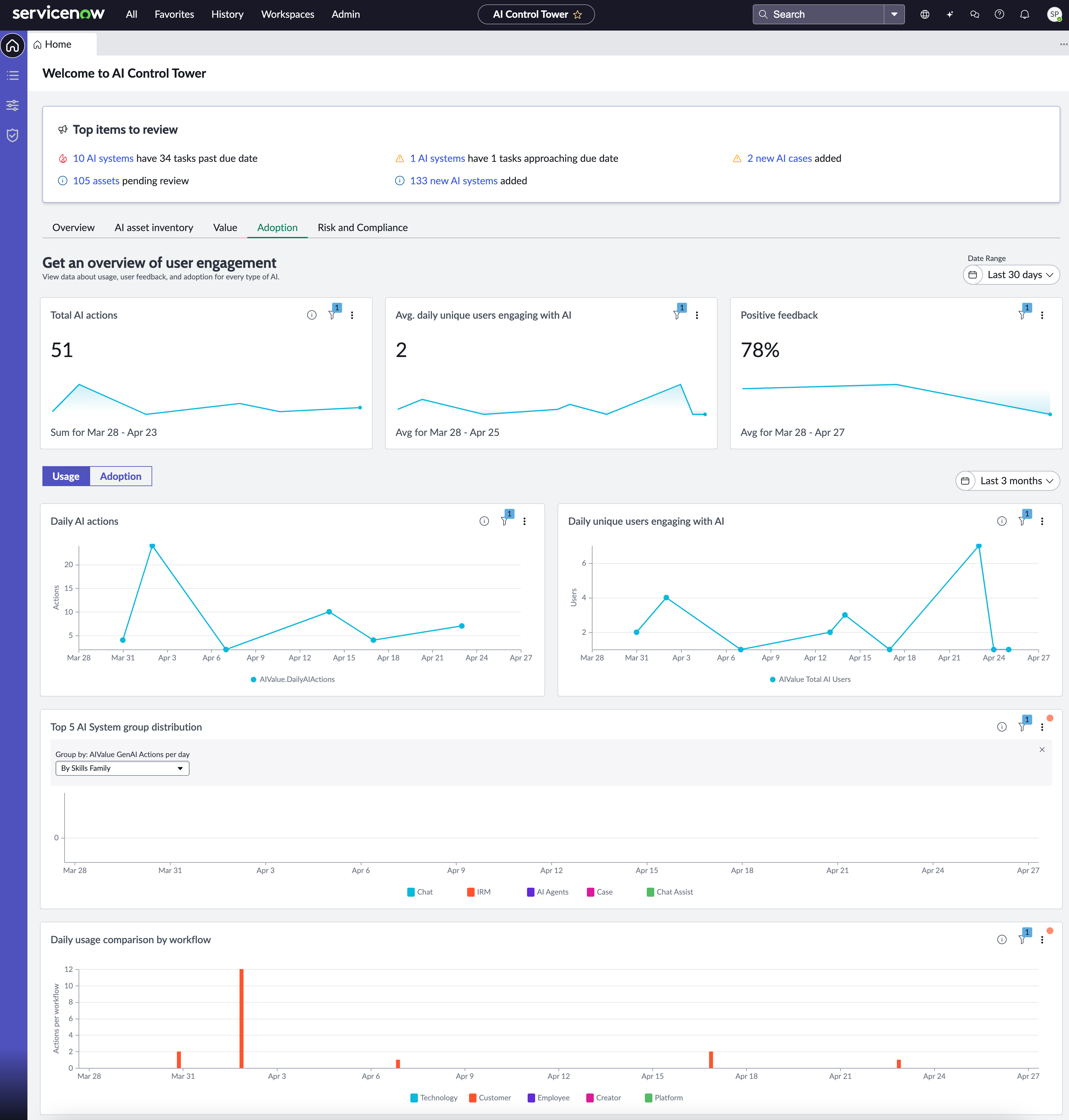Toggle the Case legend series
The height and width of the screenshot is (1120, 1069).
pos(599,892)
